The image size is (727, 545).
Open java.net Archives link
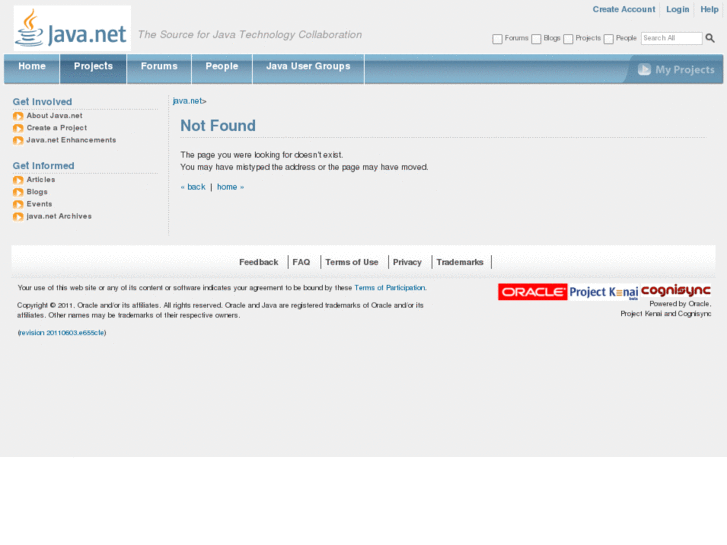click(x=59, y=216)
